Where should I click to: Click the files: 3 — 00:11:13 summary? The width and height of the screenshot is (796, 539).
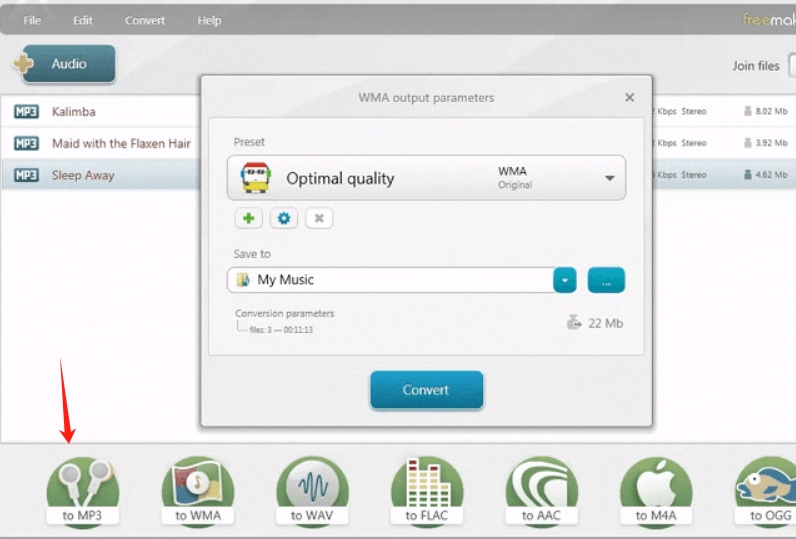click(281, 330)
